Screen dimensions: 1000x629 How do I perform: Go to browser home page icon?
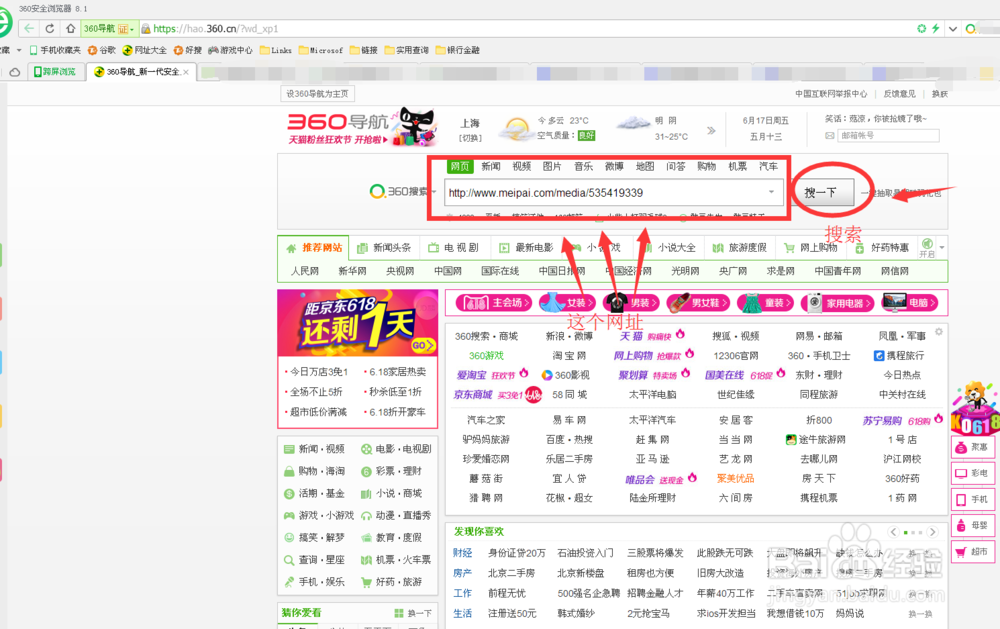[x=70, y=28]
